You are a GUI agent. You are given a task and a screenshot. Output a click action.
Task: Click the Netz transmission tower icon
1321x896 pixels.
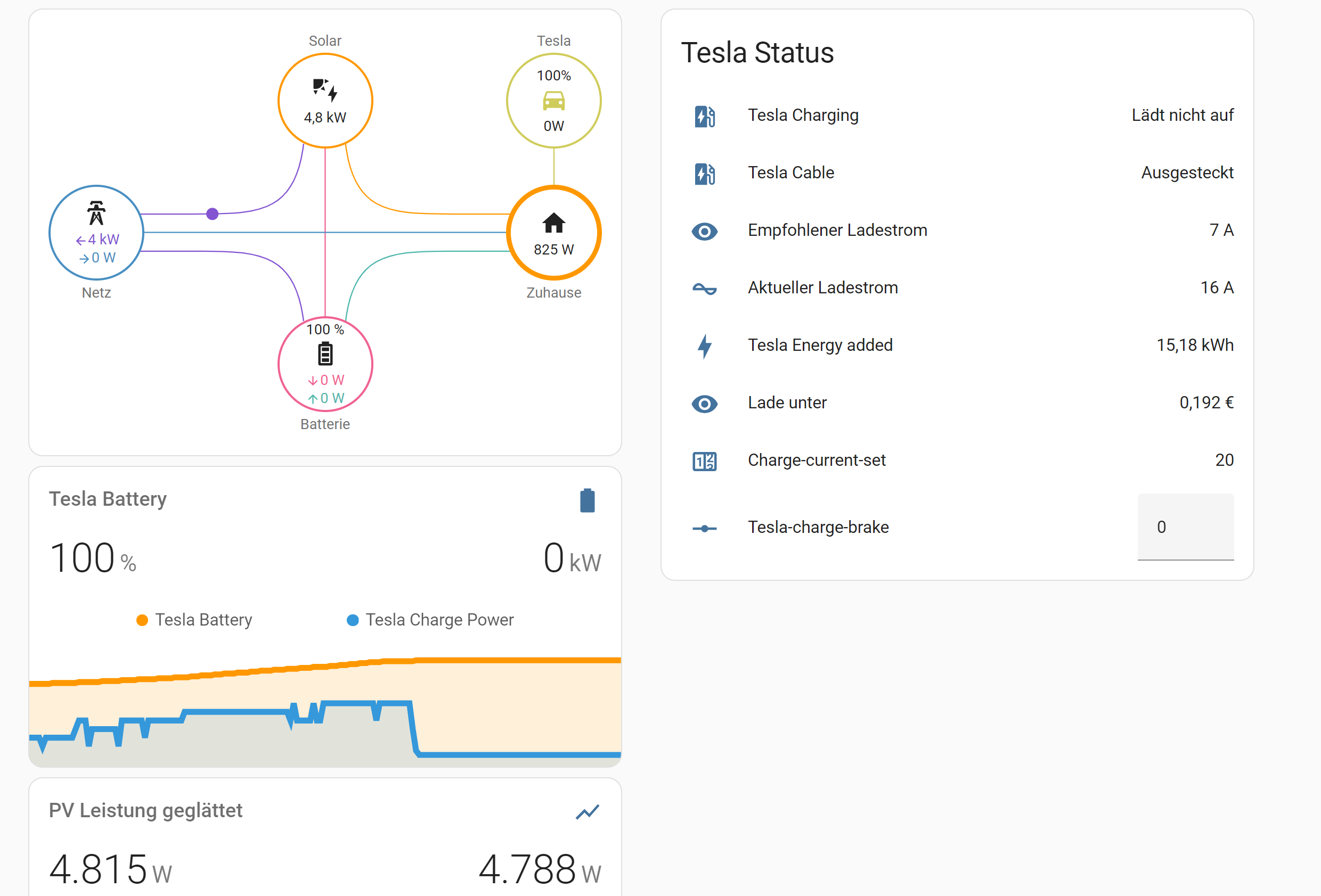click(x=96, y=213)
